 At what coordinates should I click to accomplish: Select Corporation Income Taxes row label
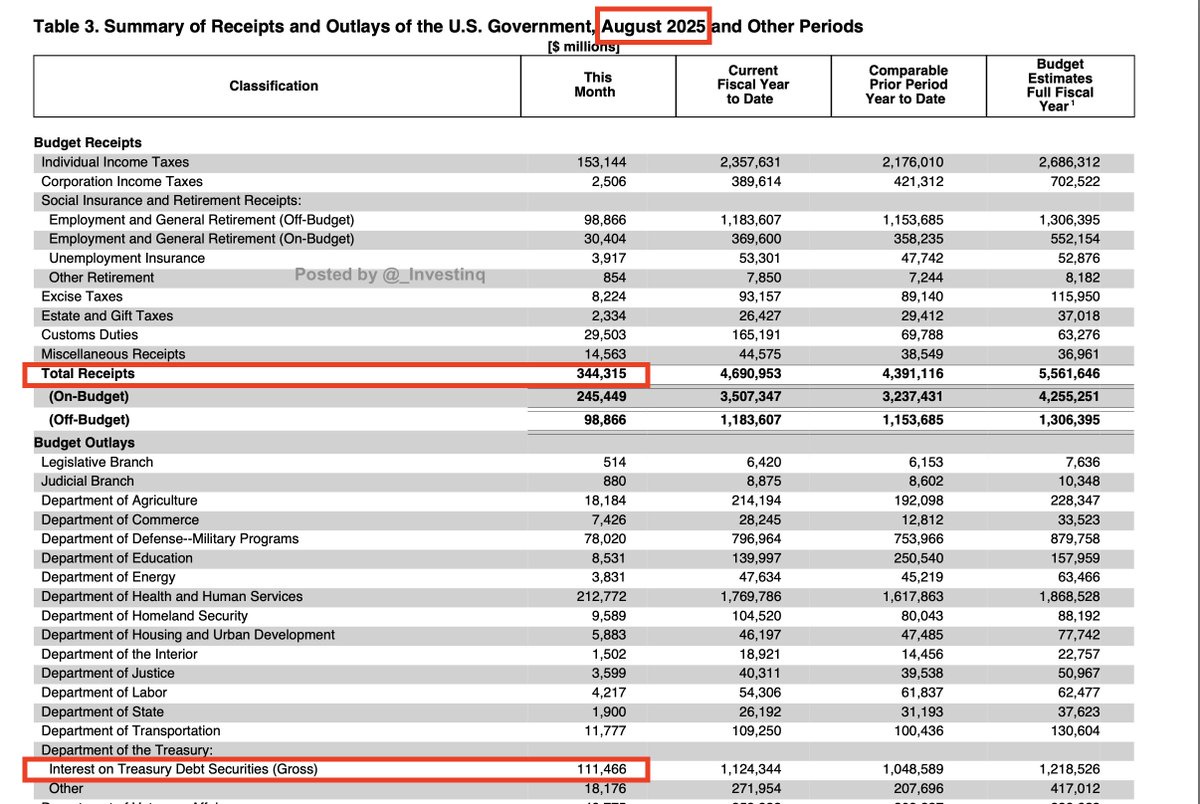pos(122,182)
